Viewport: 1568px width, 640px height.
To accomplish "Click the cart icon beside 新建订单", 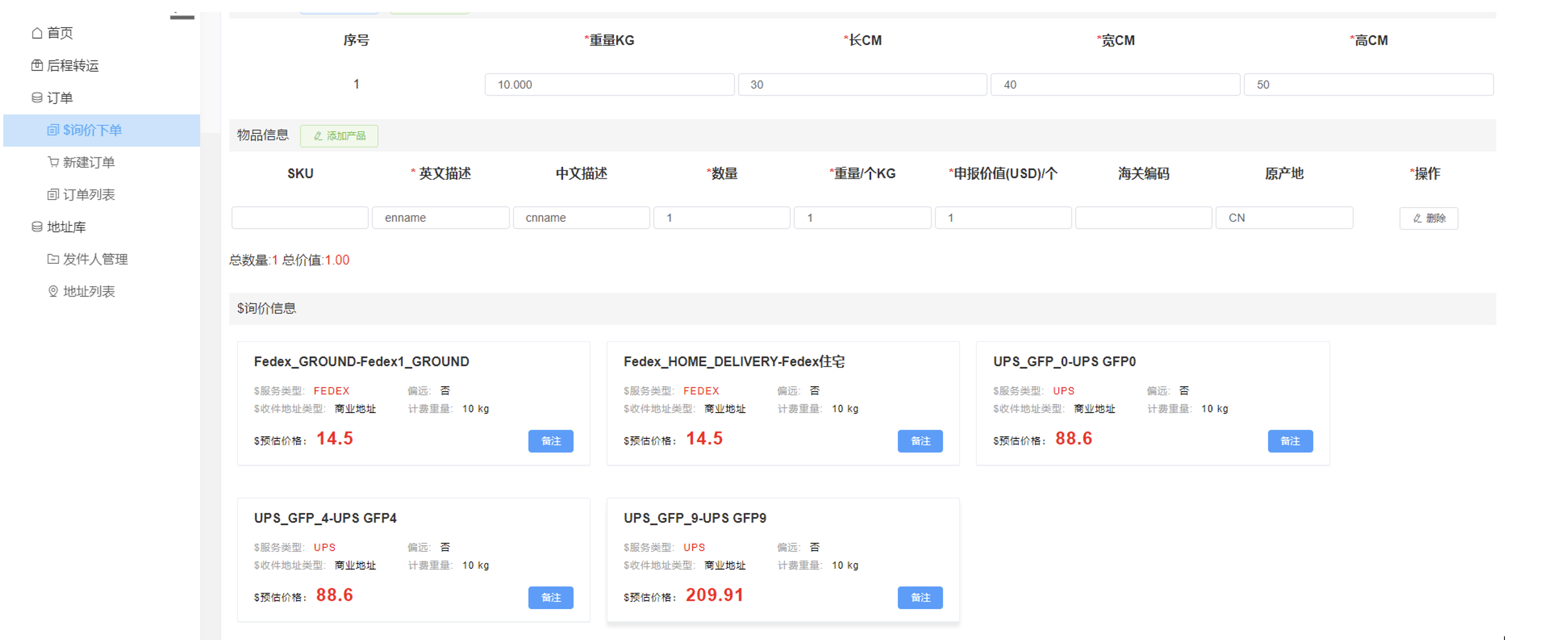I will pos(53,162).
